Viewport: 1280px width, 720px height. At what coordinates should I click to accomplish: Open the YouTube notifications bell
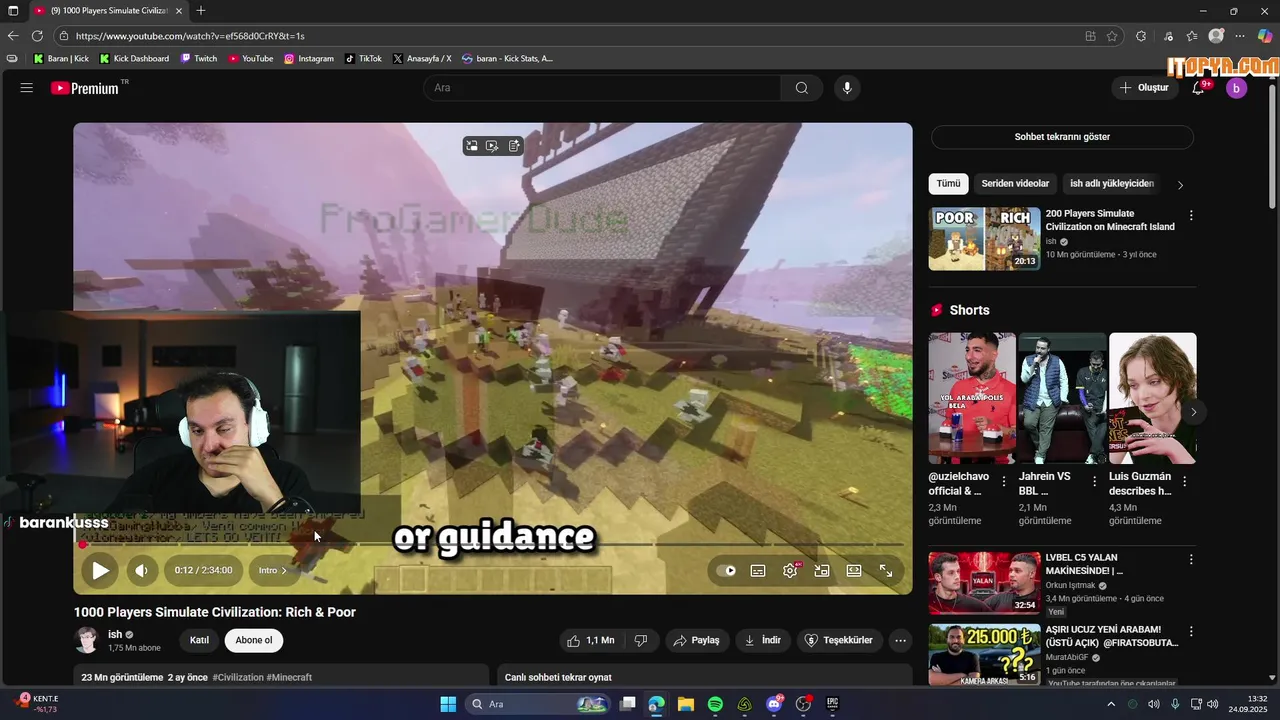(x=1198, y=88)
